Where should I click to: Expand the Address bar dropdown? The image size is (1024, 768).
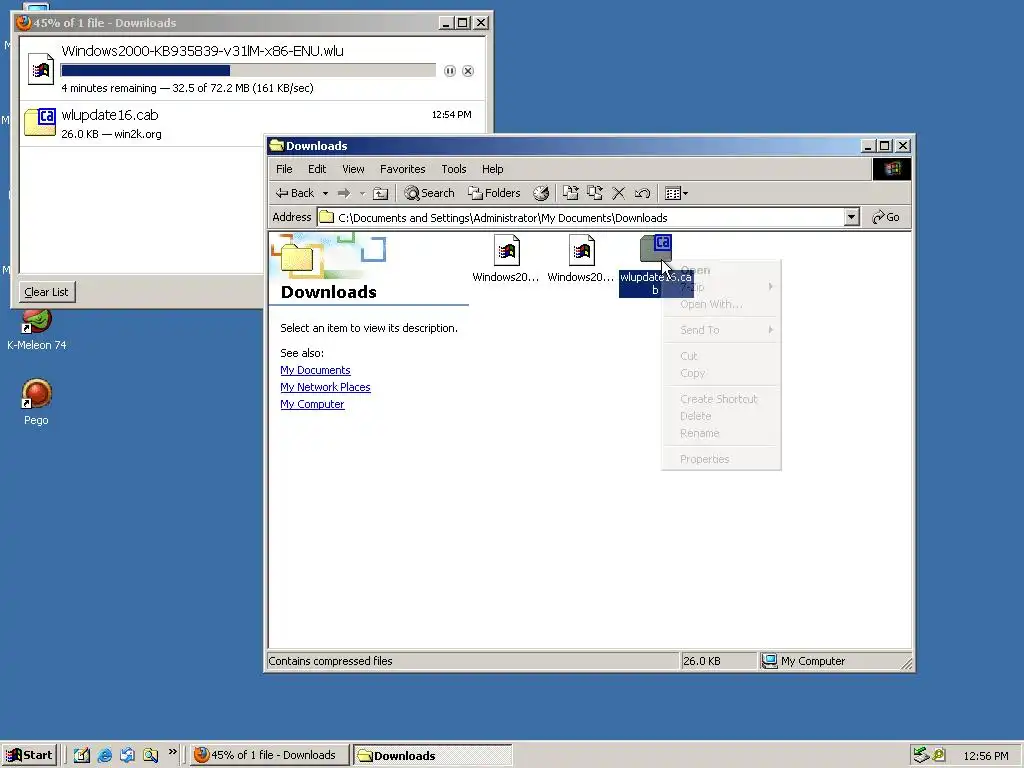coord(852,217)
